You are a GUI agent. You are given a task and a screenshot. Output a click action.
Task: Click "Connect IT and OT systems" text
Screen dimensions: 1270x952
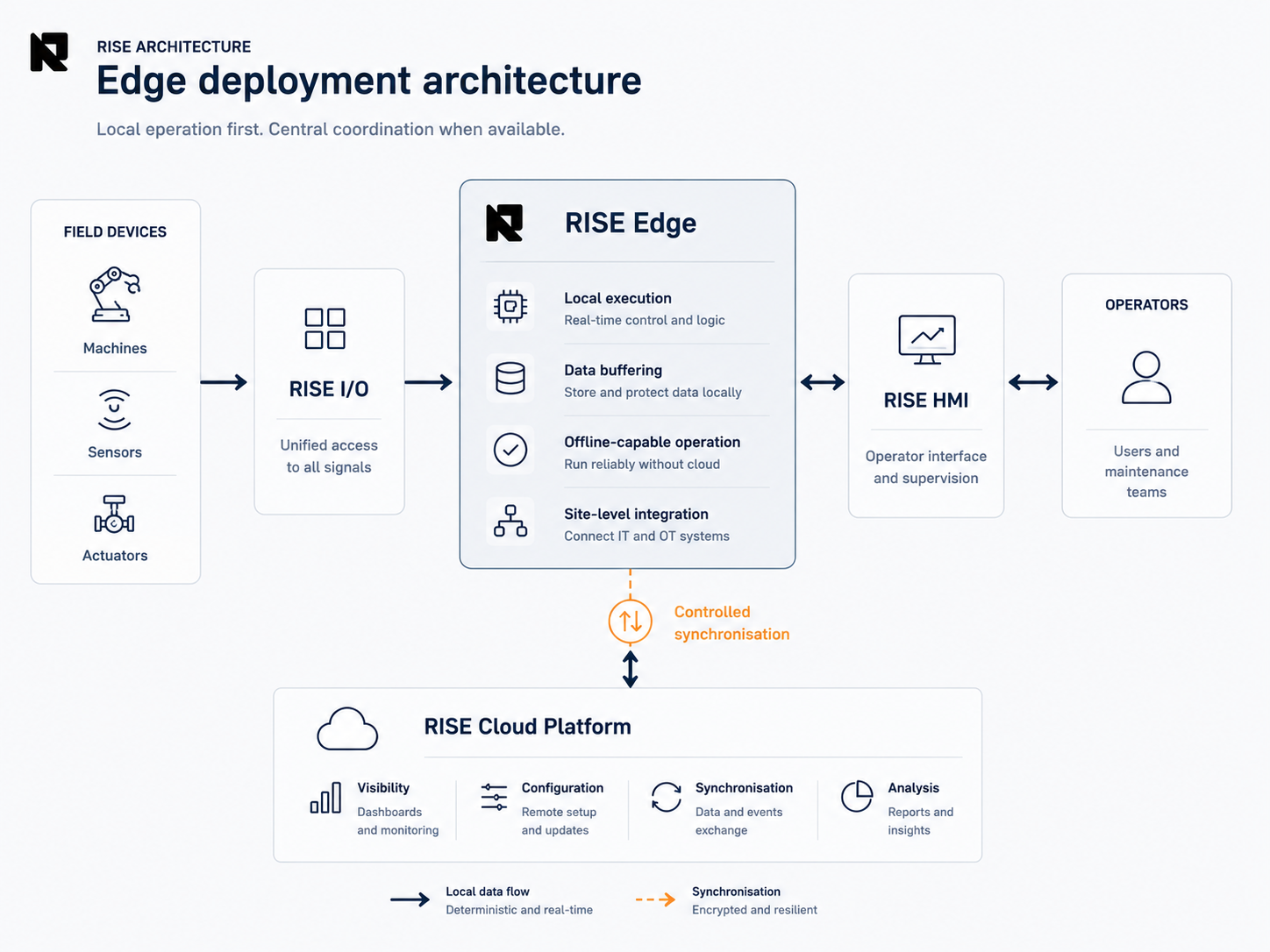click(646, 536)
